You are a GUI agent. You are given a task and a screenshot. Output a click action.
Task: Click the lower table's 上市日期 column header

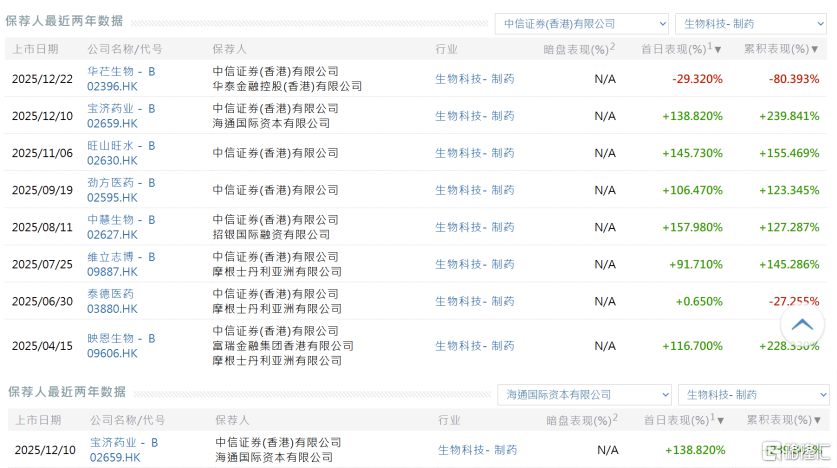tap(38, 420)
